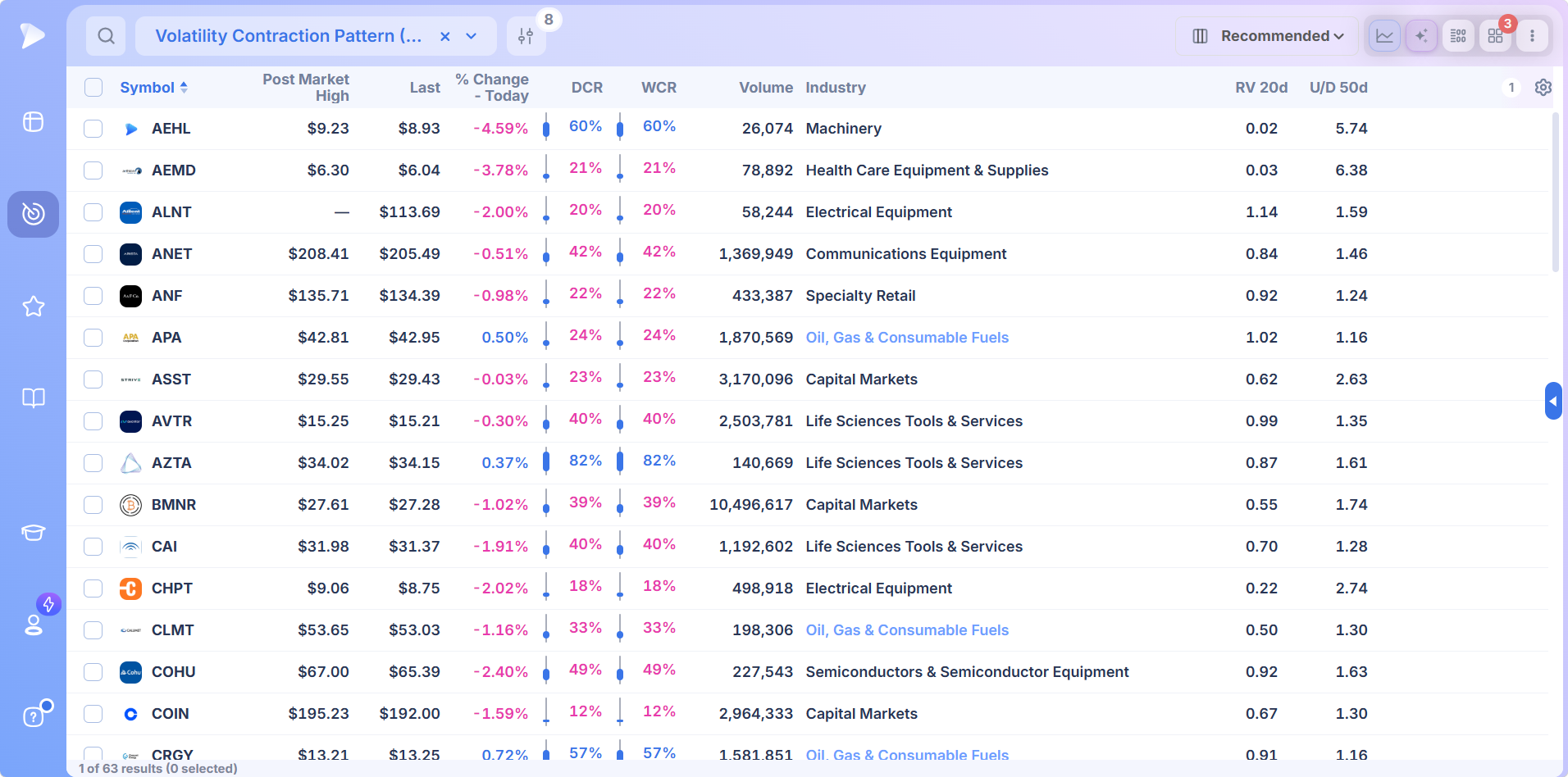Image resolution: width=1568 pixels, height=777 pixels.
Task: Select the COIN row checkbox
Action: [x=93, y=714]
